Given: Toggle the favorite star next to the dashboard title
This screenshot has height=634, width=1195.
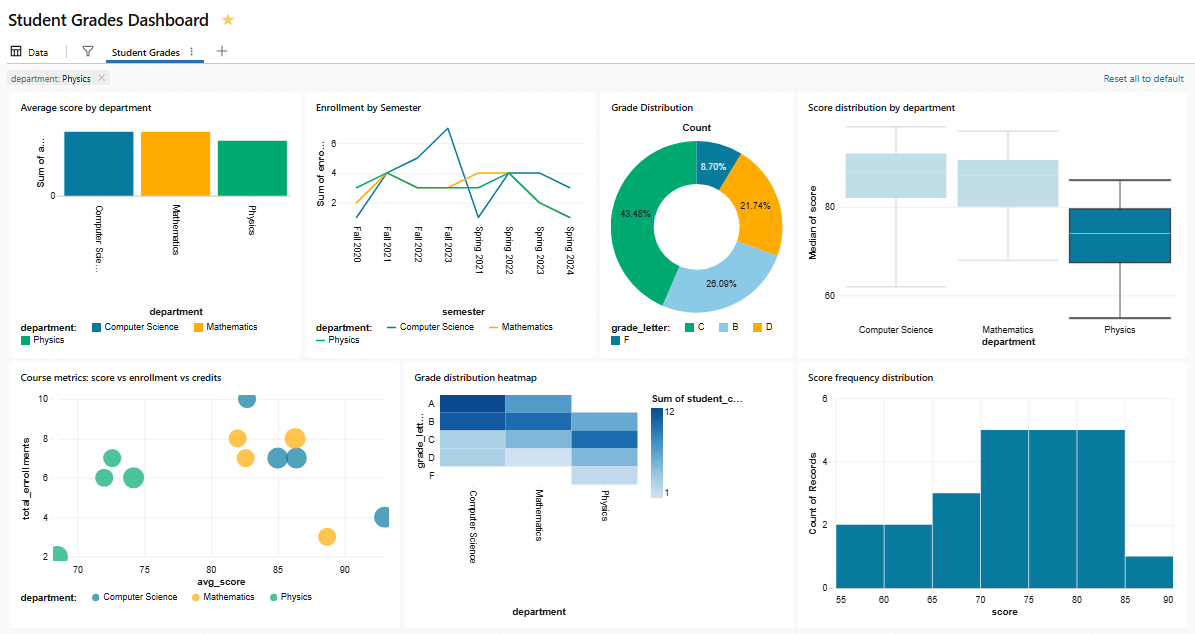Looking at the screenshot, I should click(227, 20).
